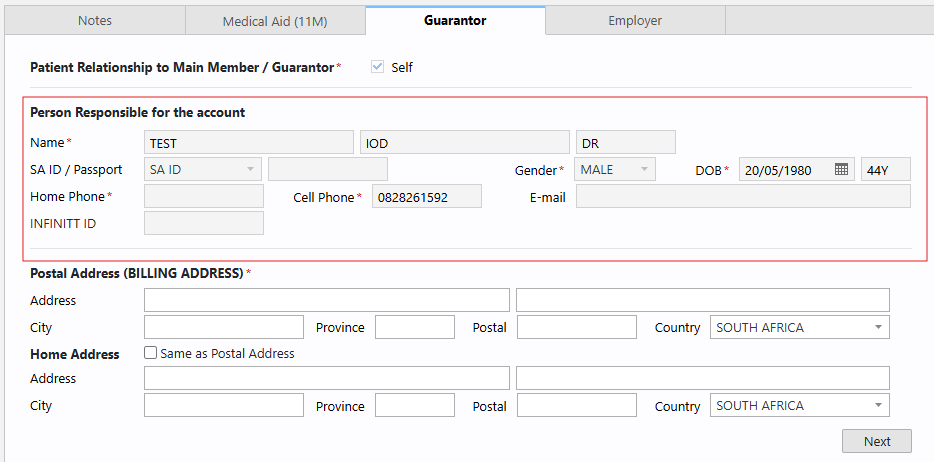934x462 pixels.
Task: Click the name field containing TEST
Action: pos(248,143)
